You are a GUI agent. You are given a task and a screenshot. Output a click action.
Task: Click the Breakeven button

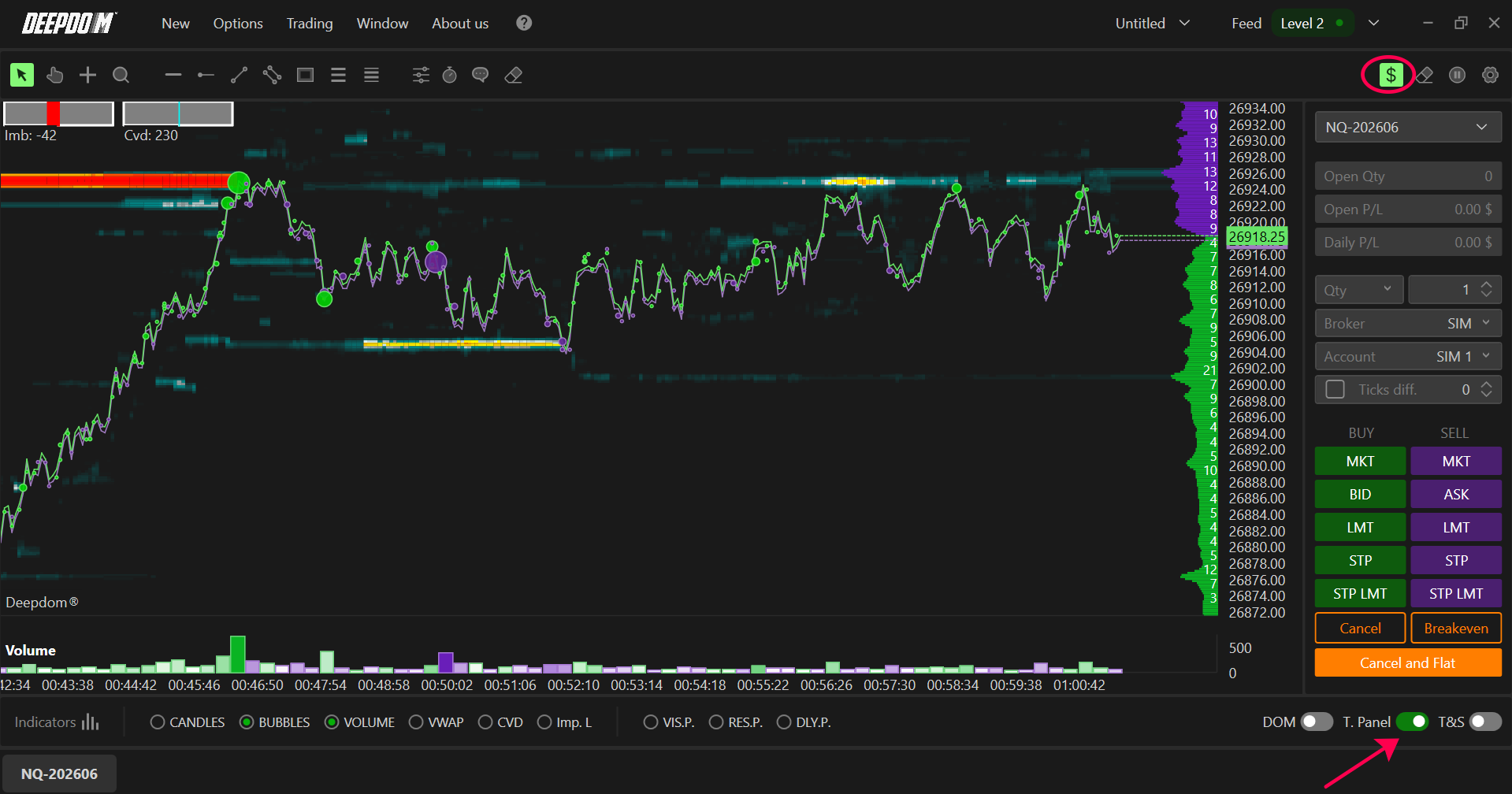[1456, 628]
